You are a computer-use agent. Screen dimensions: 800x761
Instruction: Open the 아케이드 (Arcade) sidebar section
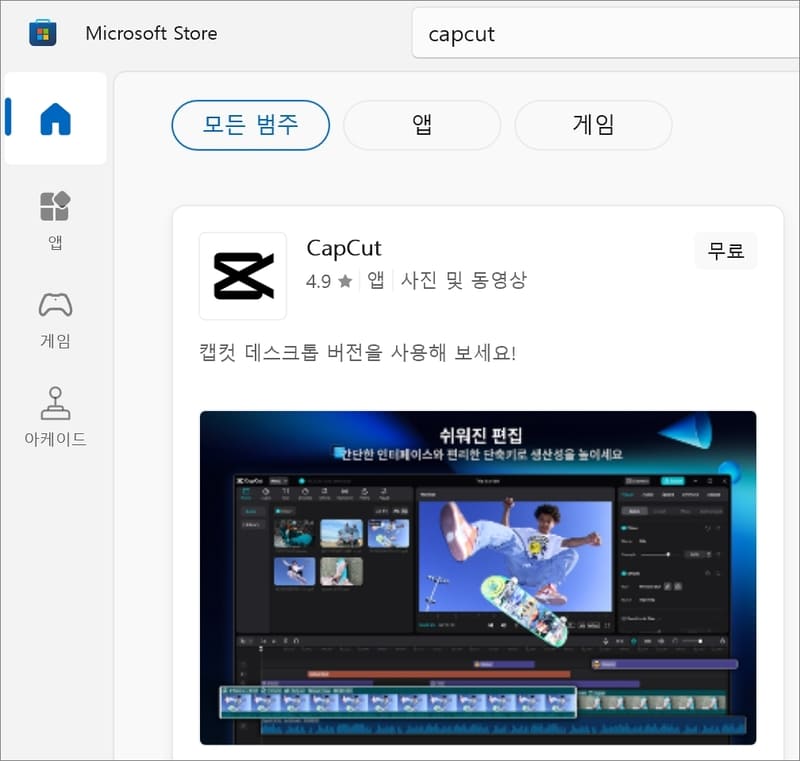55,417
